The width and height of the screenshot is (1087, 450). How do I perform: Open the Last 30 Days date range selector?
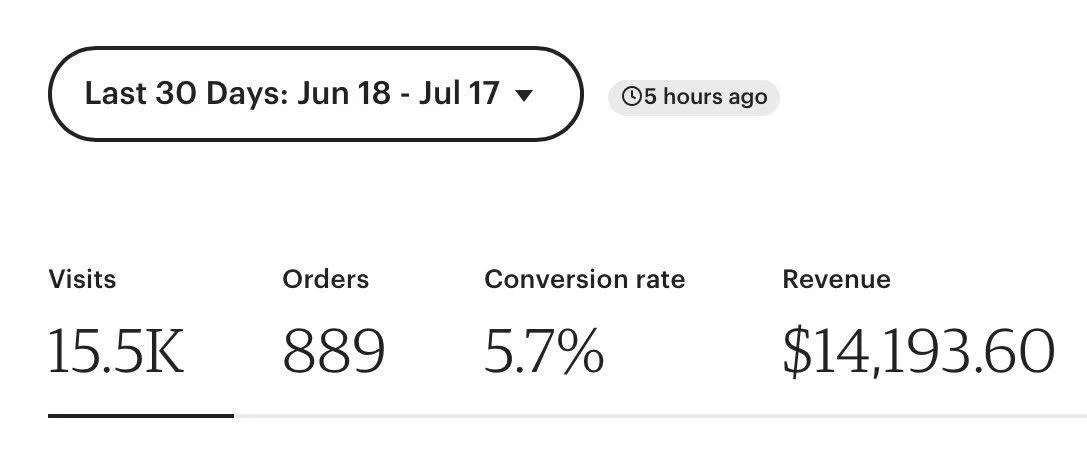coord(315,94)
